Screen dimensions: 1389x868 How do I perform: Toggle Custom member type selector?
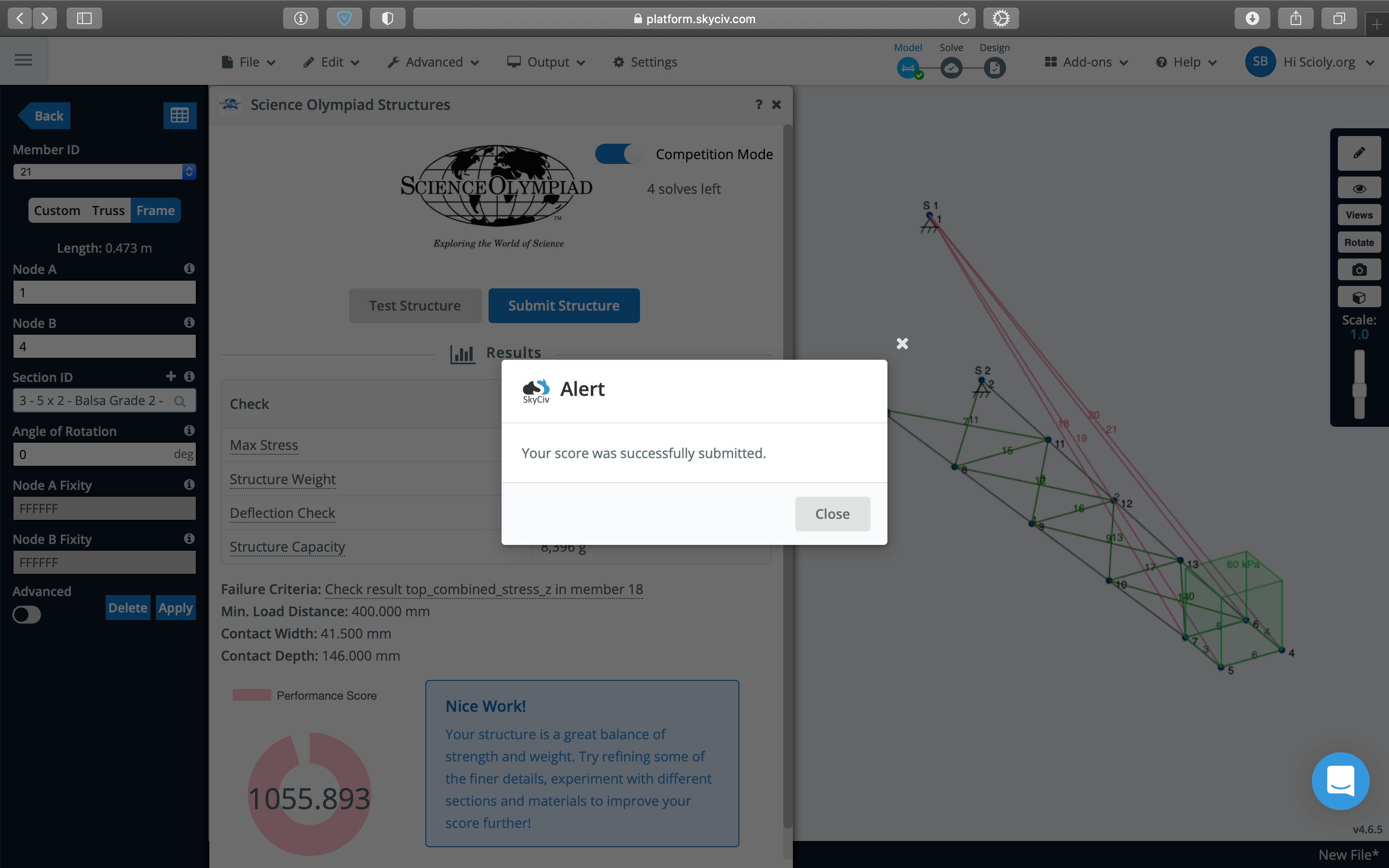click(x=56, y=210)
